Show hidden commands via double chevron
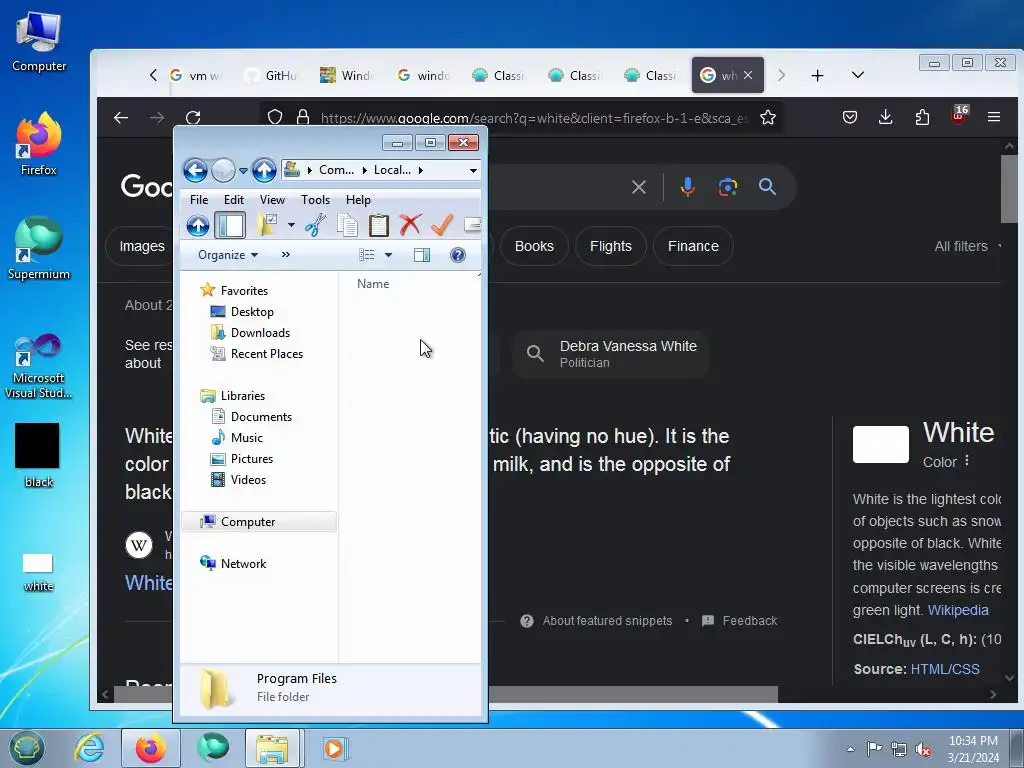 coord(285,255)
